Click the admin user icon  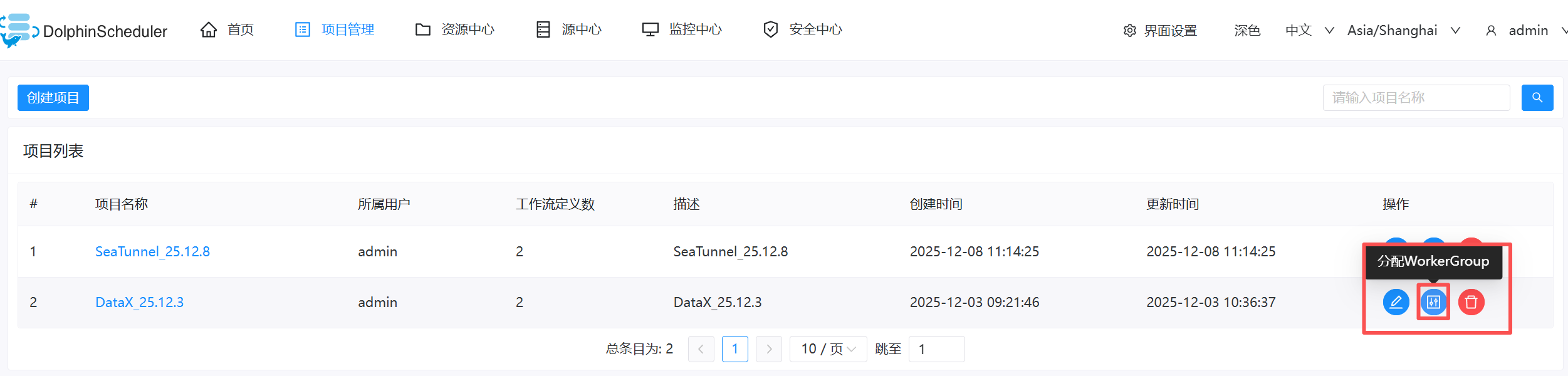click(x=1491, y=31)
